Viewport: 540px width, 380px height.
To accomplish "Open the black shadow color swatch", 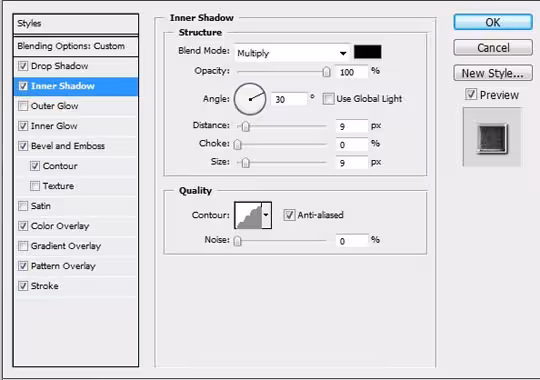I will click(x=367, y=52).
